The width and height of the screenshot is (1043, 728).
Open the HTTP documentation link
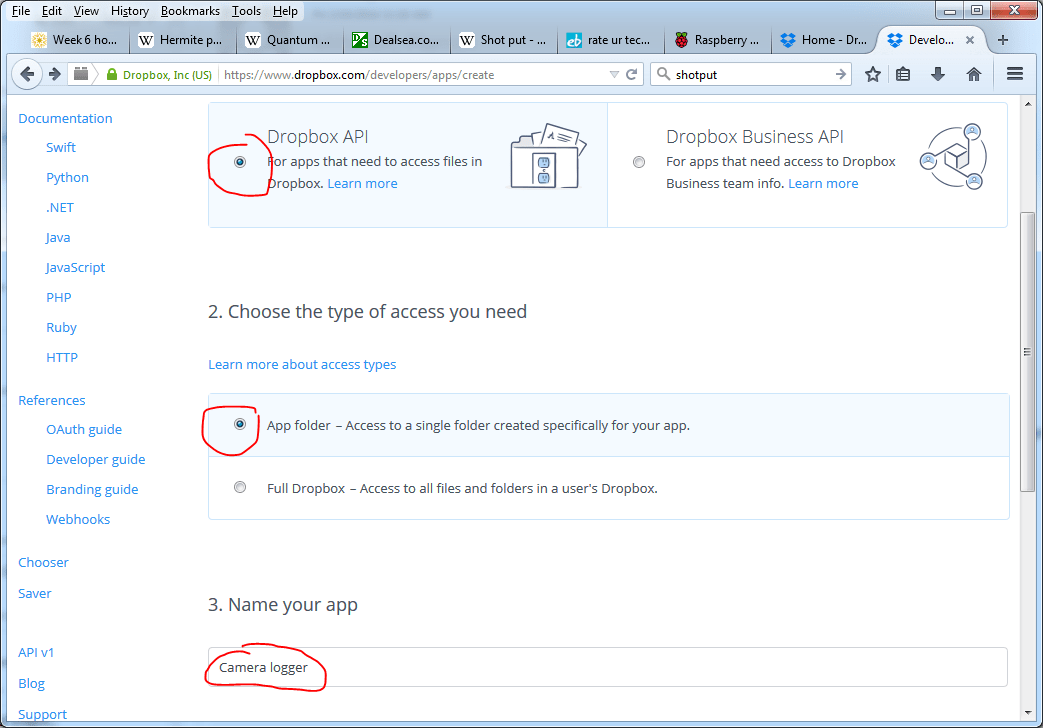62,357
